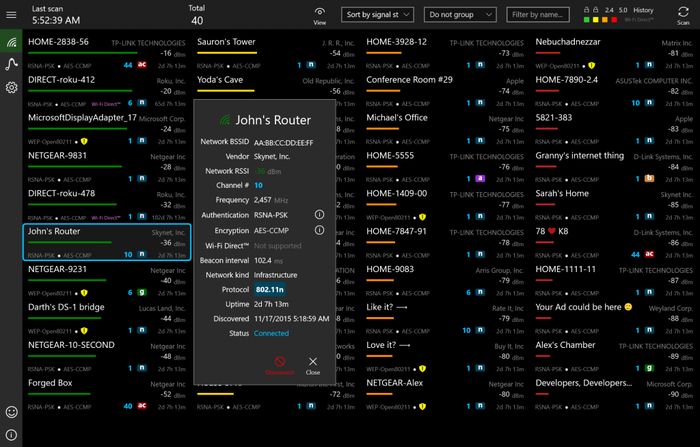Open the 'Do not group' dropdown
700x447 pixels.
coord(459,15)
